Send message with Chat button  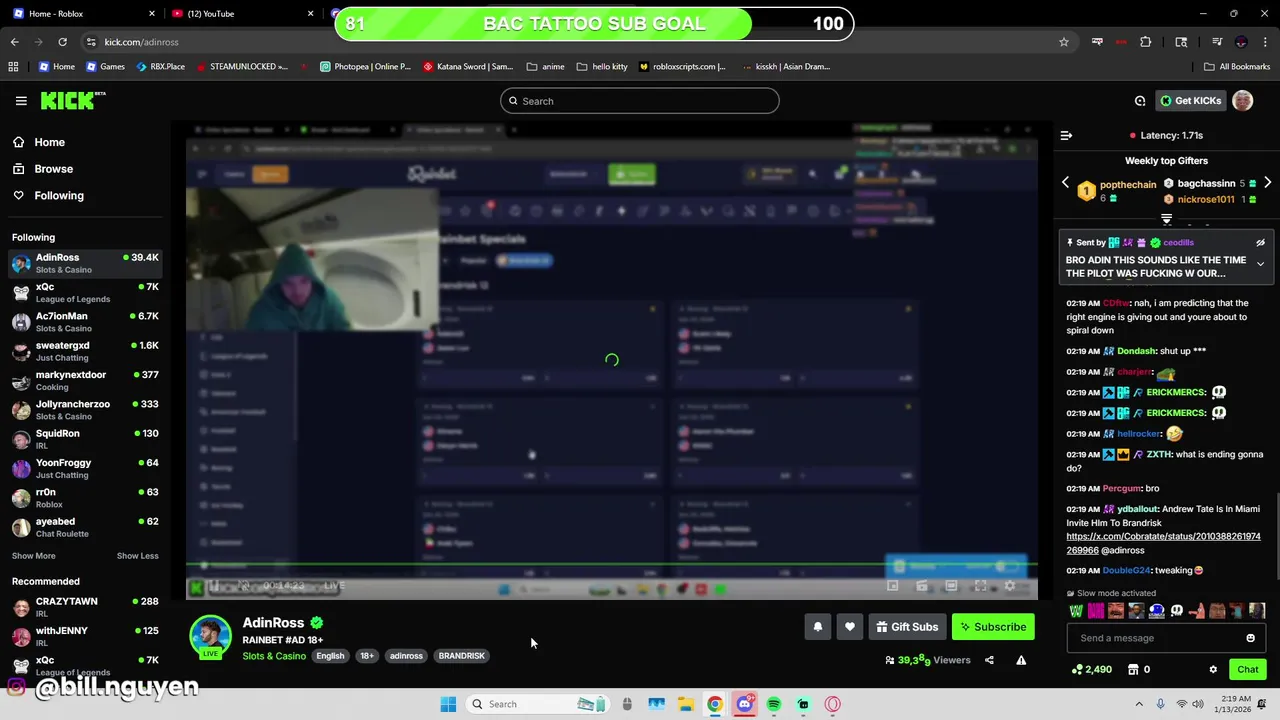pyautogui.click(x=1247, y=670)
